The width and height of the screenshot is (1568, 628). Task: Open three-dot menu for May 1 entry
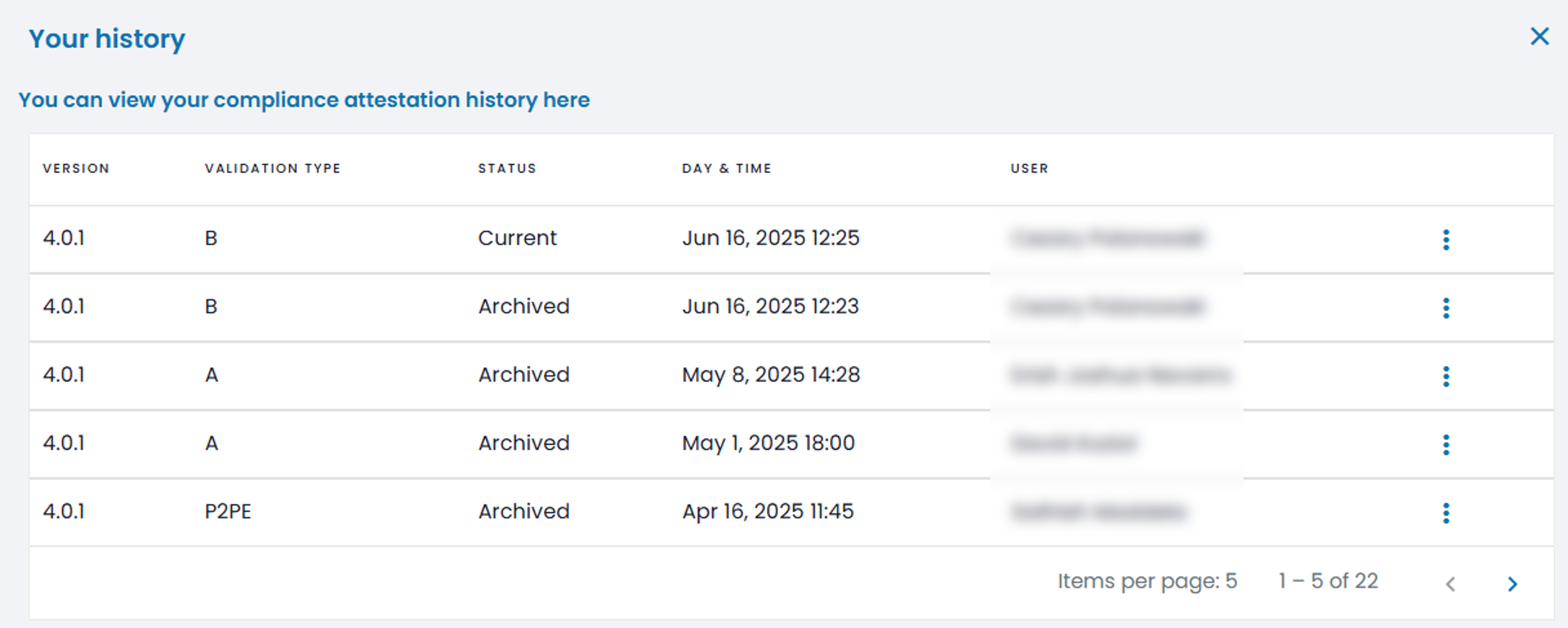(1446, 444)
